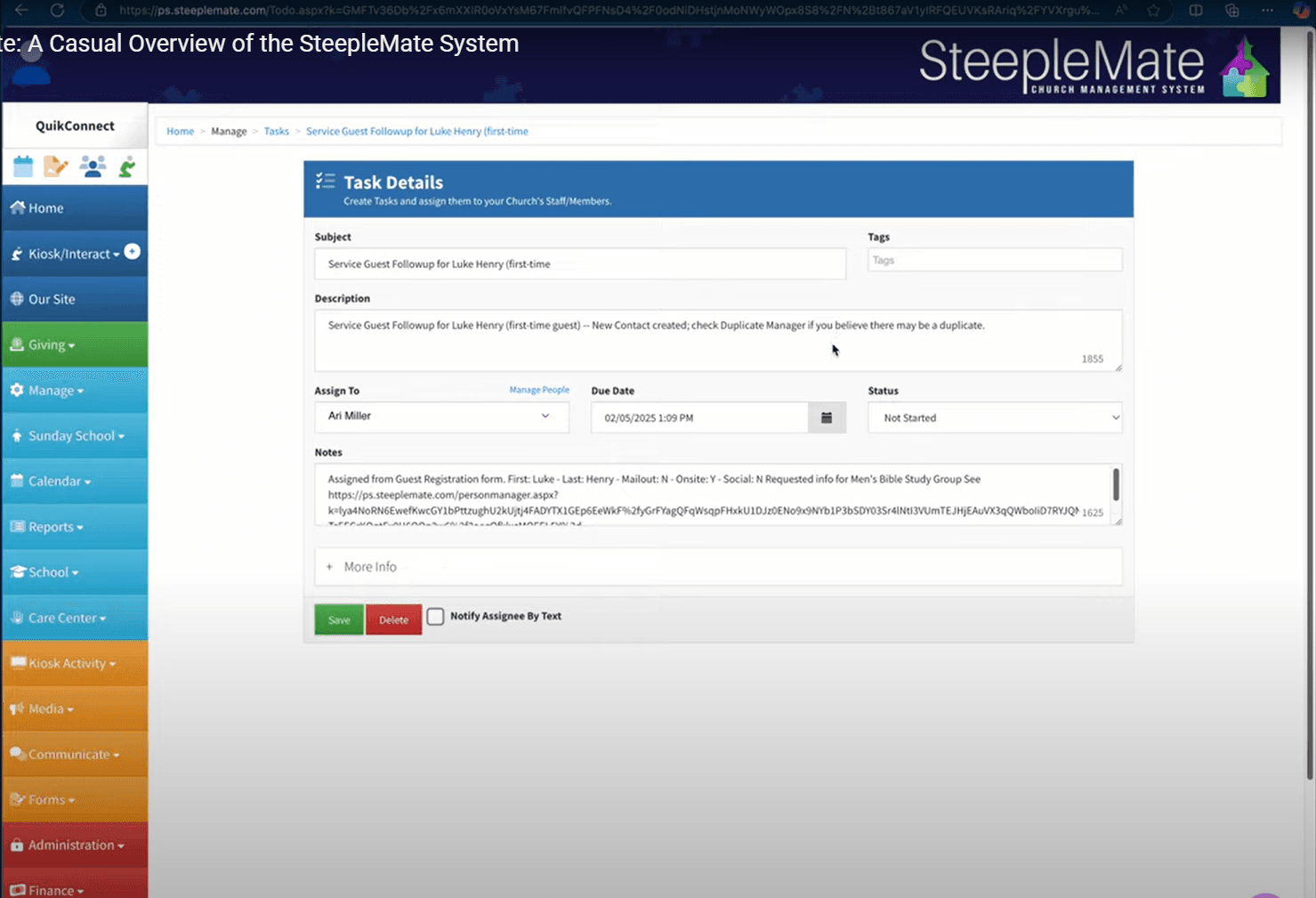Open the browser split screen icon
This screenshot has height=898, width=1316.
(x=1195, y=11)
